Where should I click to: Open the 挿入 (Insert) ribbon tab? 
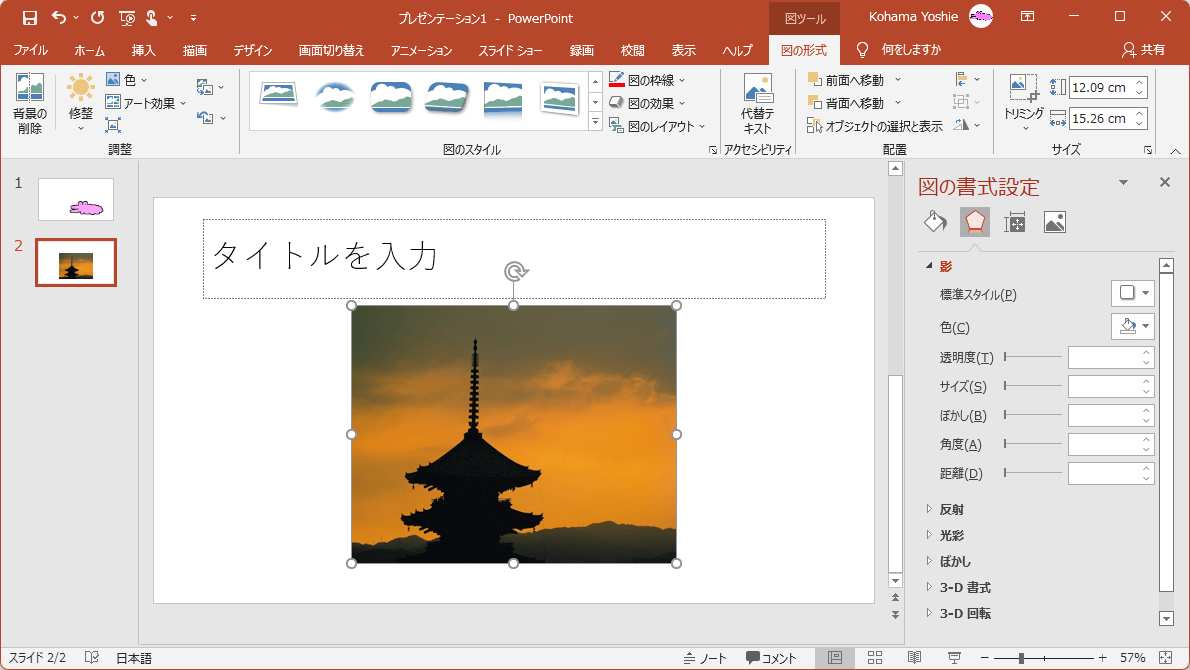coord(143,50)
